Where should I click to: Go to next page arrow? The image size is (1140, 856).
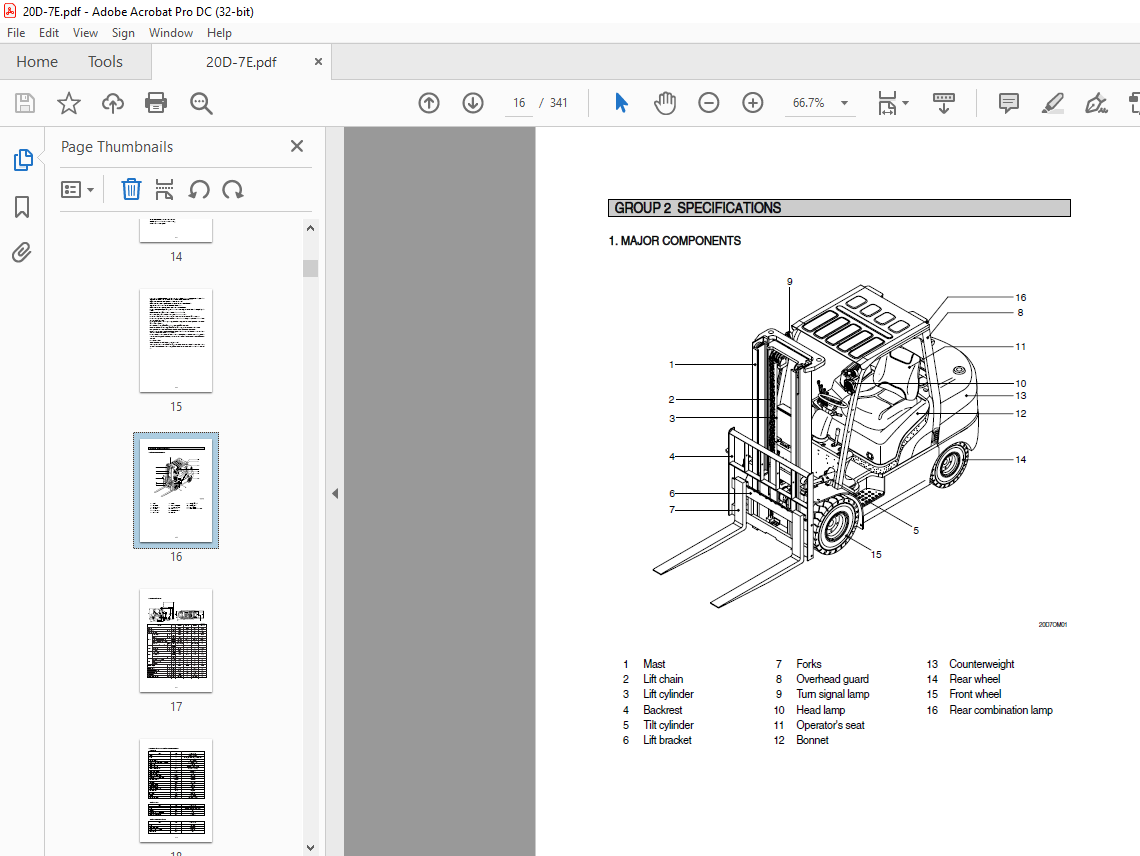pyautogui.click(x=473, y=103)
